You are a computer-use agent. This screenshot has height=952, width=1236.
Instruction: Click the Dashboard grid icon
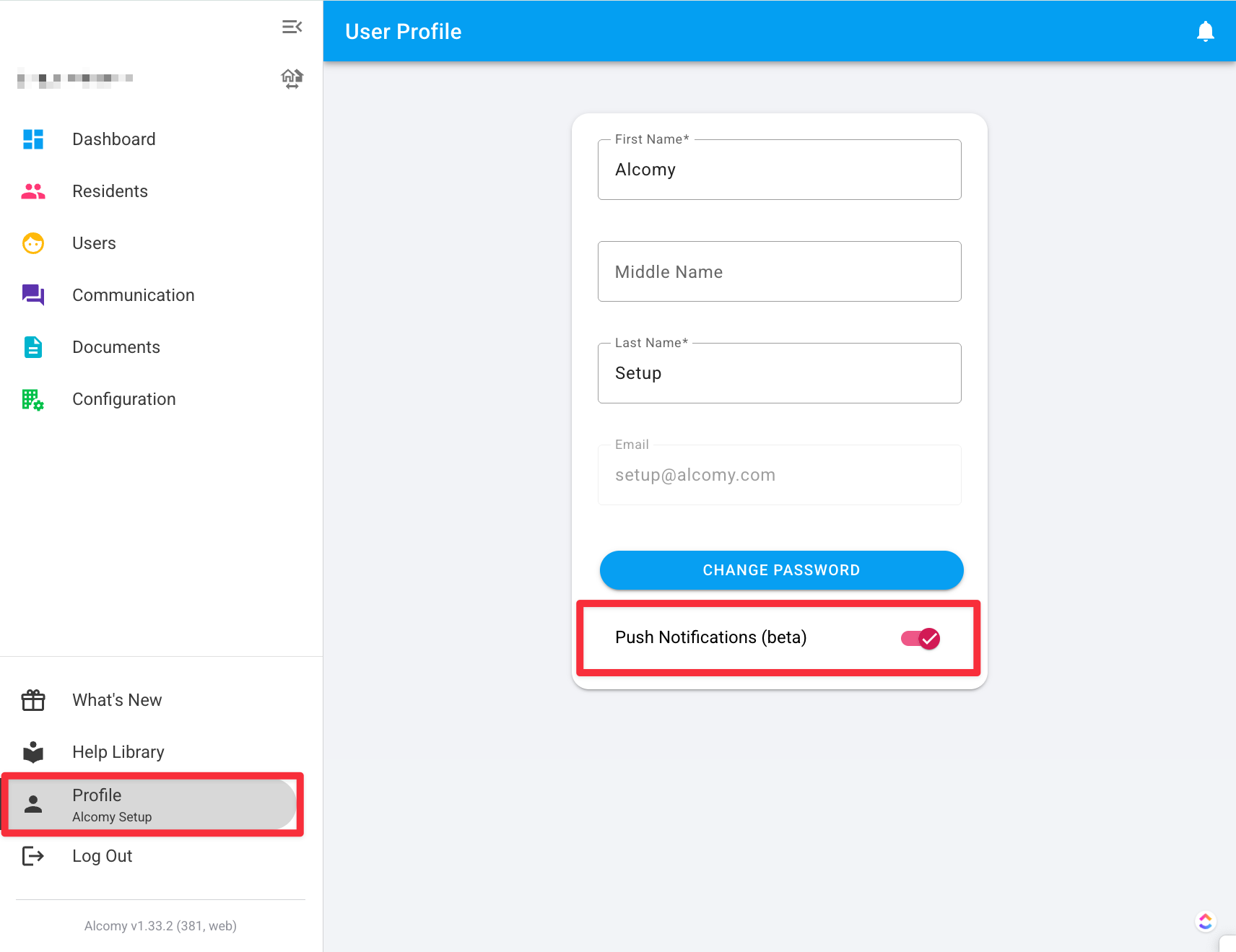[33, 139]
